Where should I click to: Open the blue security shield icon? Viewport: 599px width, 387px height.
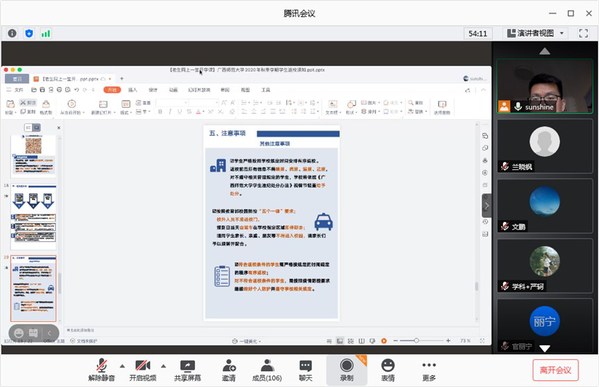[29, 34]
